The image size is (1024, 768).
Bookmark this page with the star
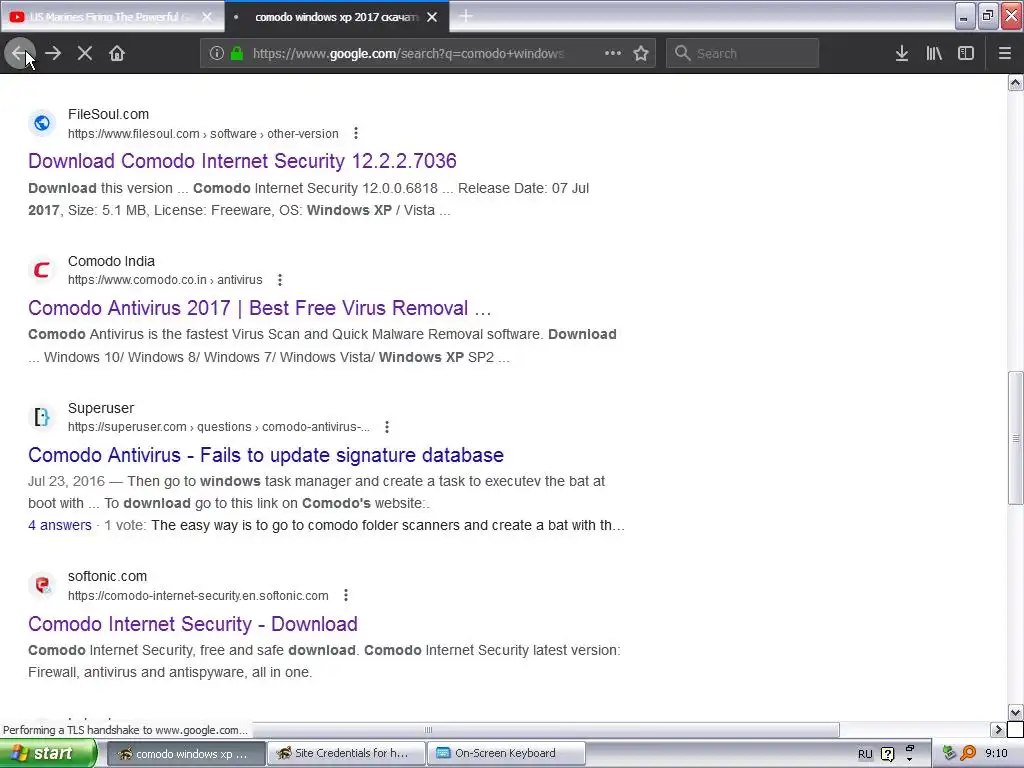point(641,54)
